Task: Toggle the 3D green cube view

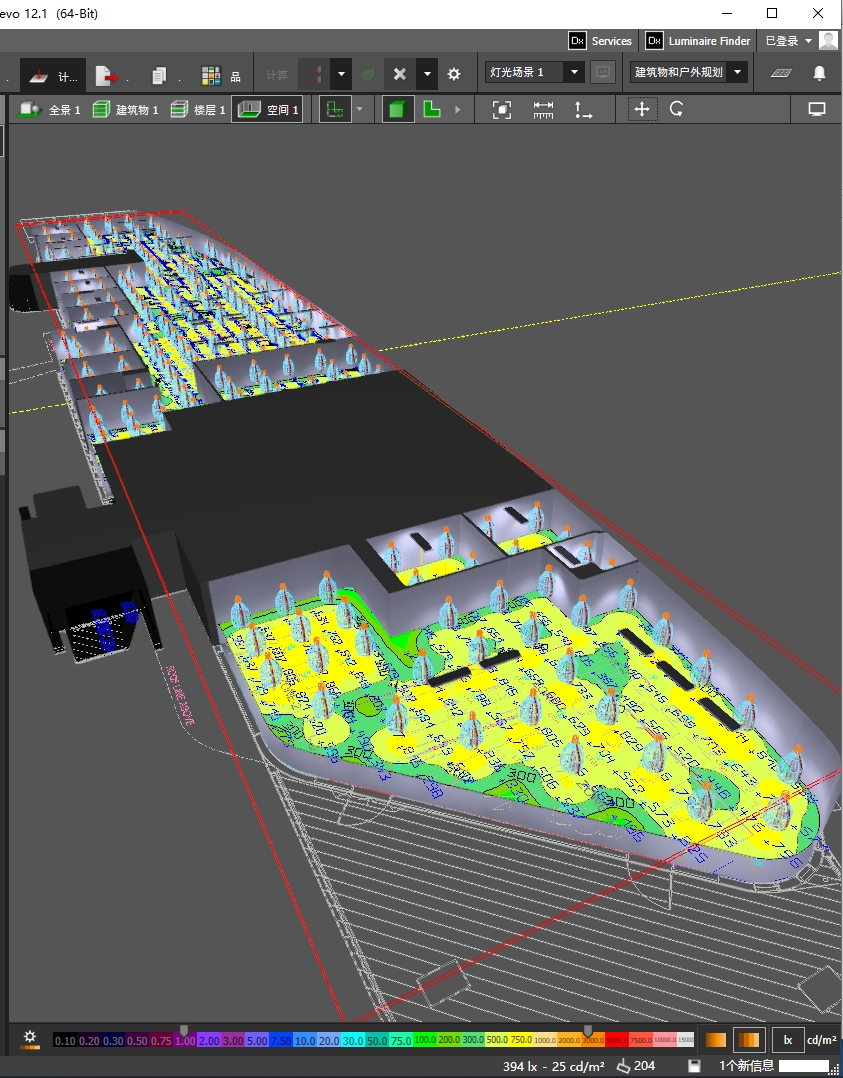Action: 397,110
